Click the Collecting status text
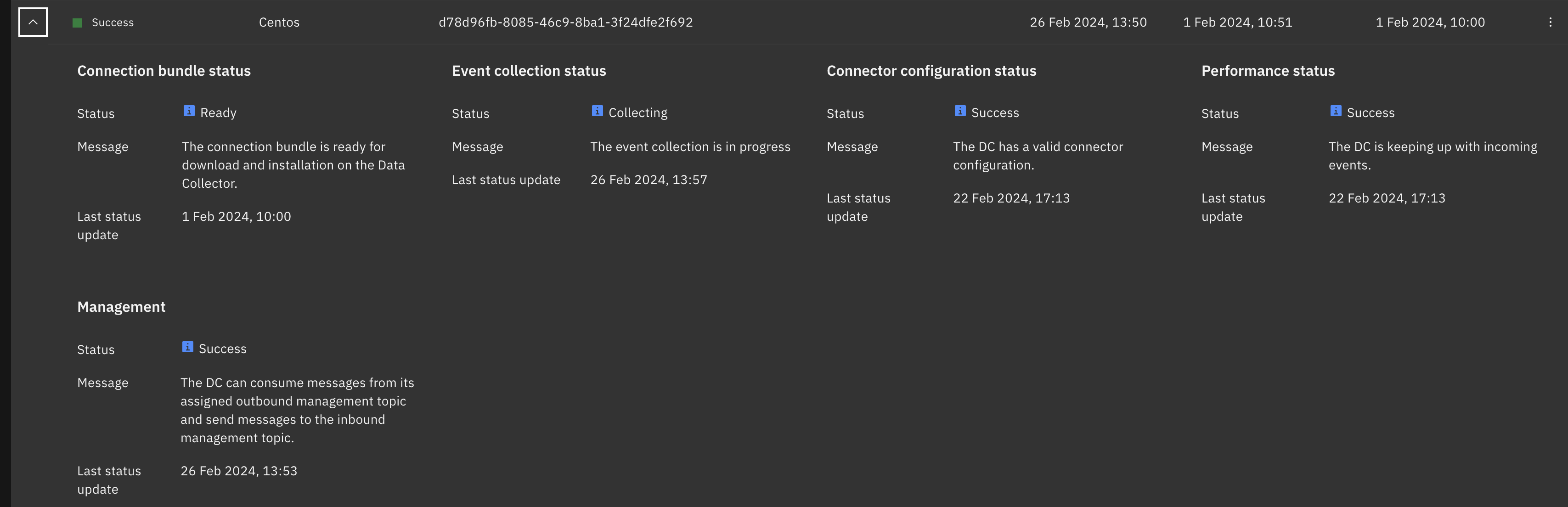This screenshot has height=507, width=1568. pos(637,113)
